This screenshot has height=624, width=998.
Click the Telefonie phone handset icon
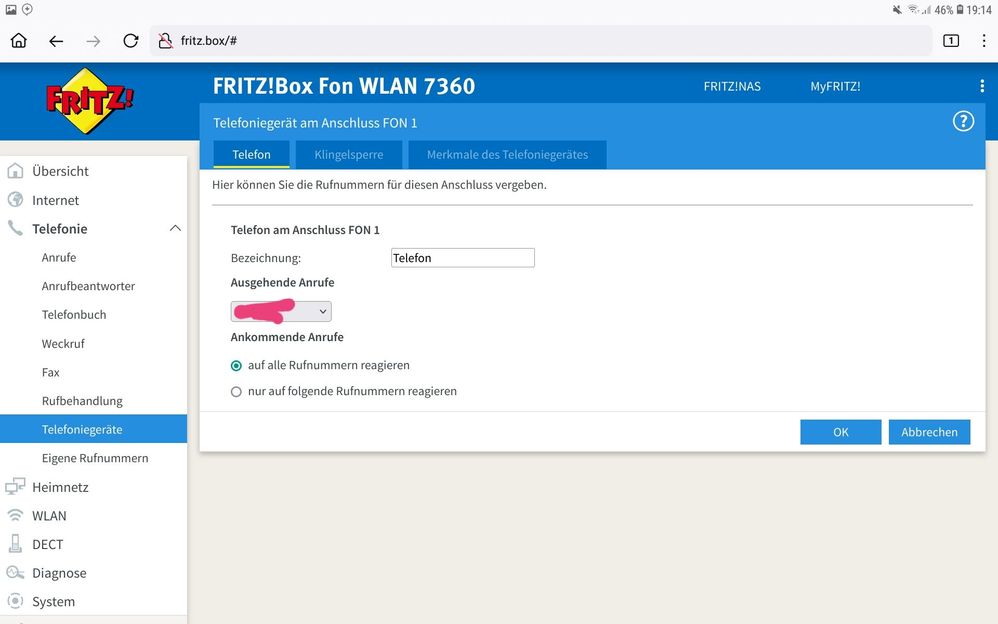coord(15,228)
